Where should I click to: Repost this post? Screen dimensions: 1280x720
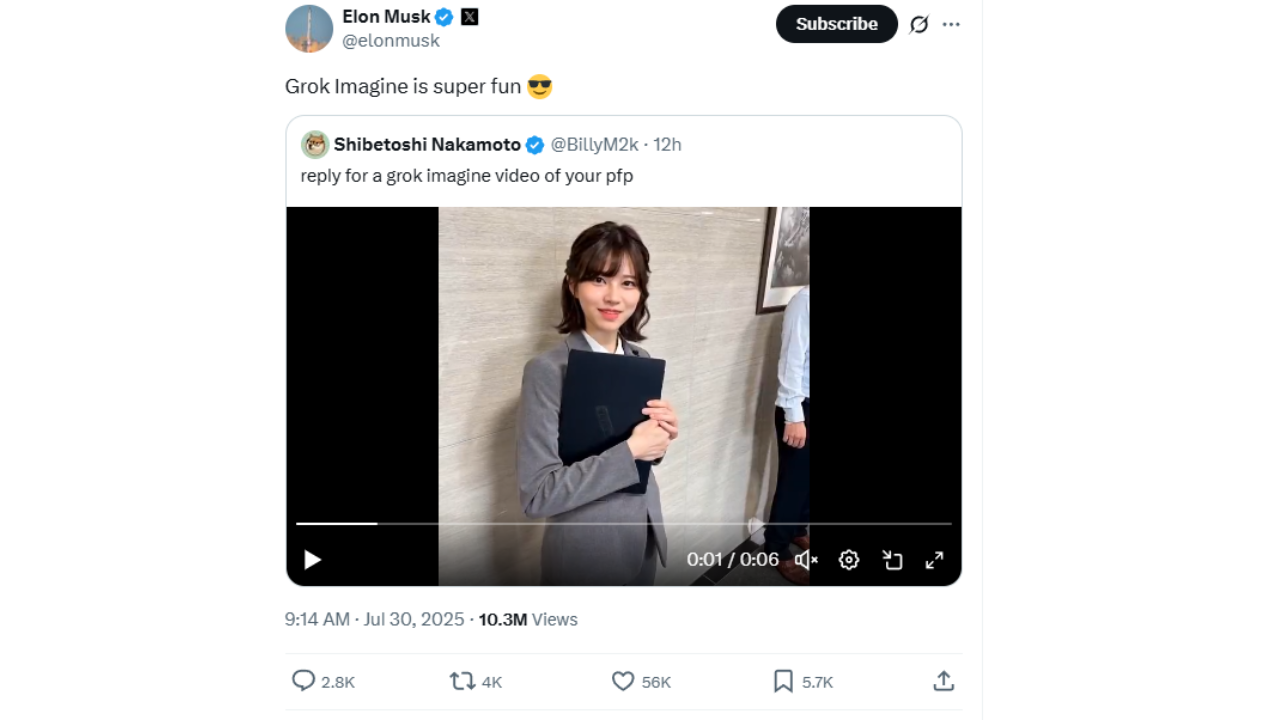click(462, 681)
